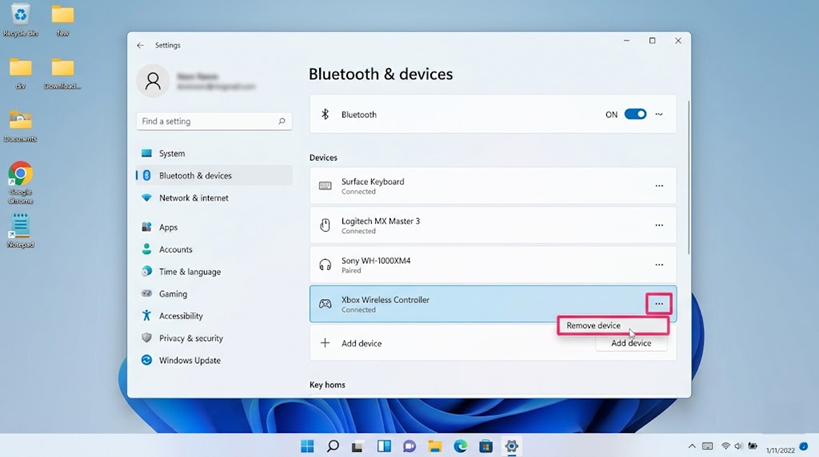Click the touch keyboard tray icon
The image size is (819, 457).
pos(708,446)
